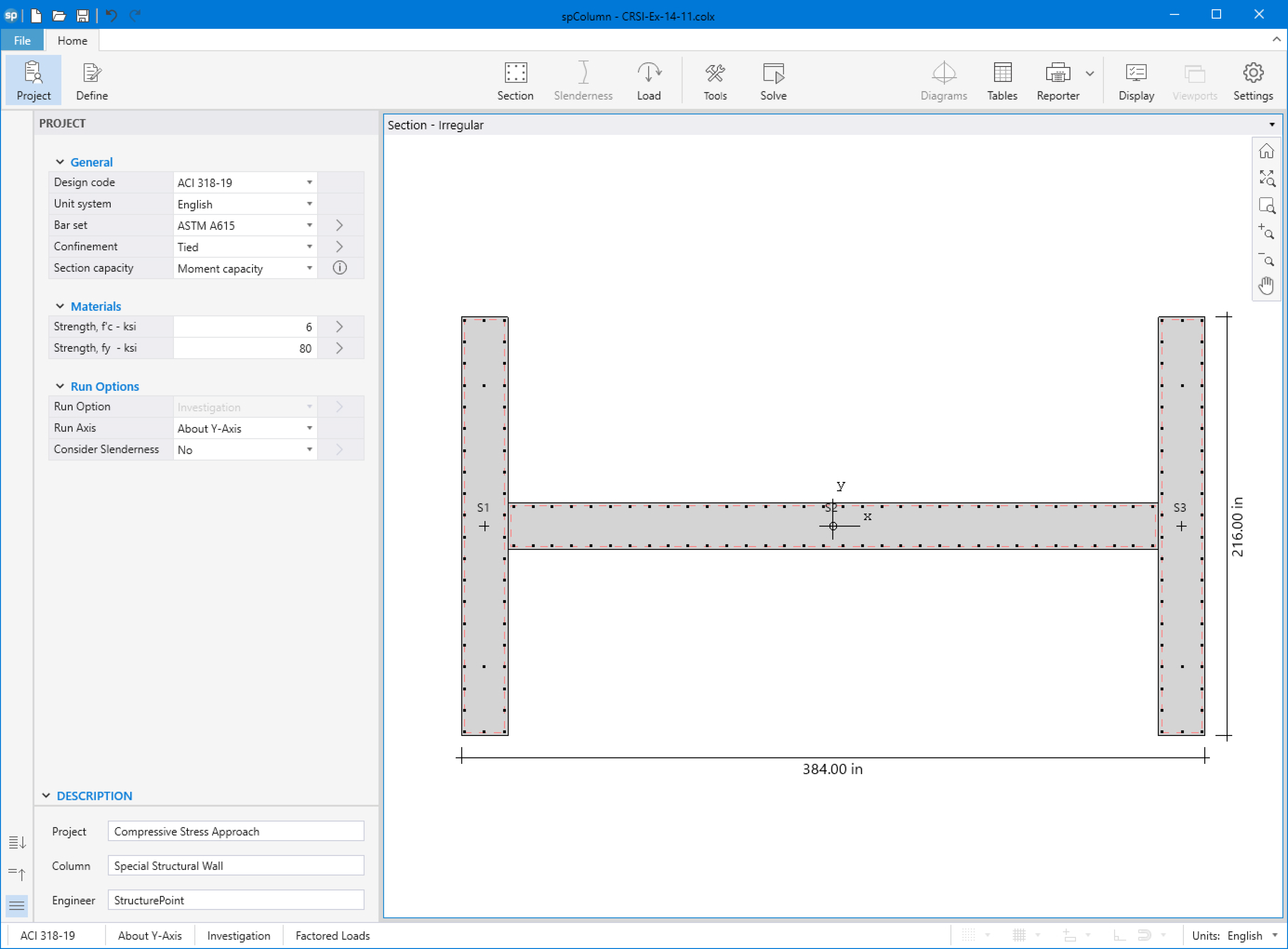Collapse the General section

(x=60, y=162)
